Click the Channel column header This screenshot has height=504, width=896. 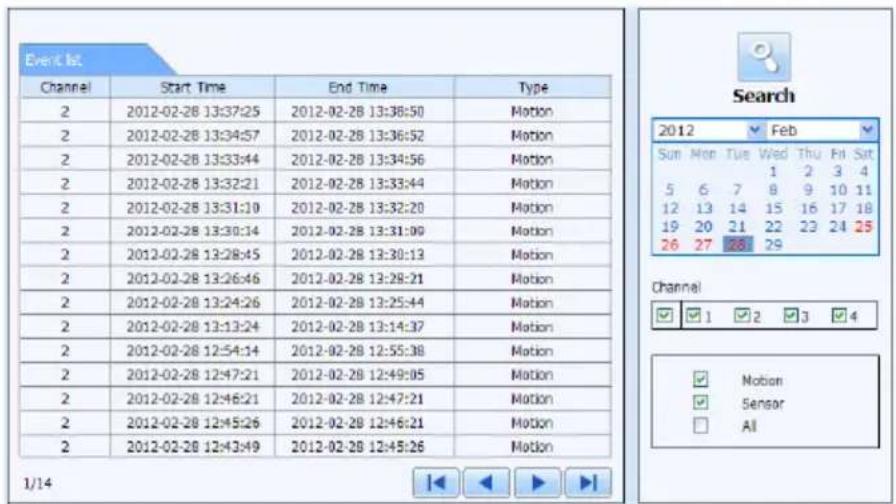(65, 87)
